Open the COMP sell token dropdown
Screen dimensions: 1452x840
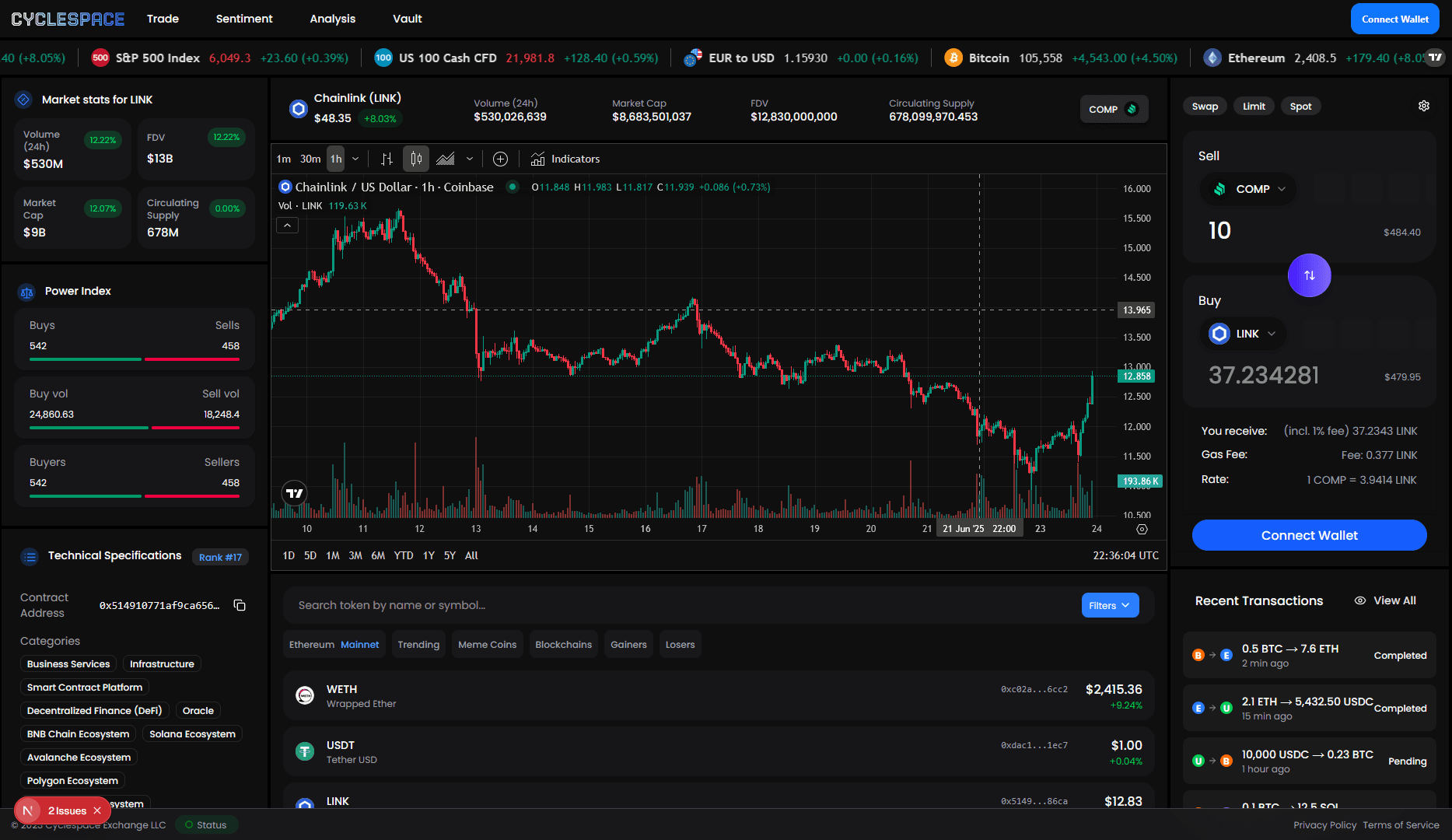1249,189
